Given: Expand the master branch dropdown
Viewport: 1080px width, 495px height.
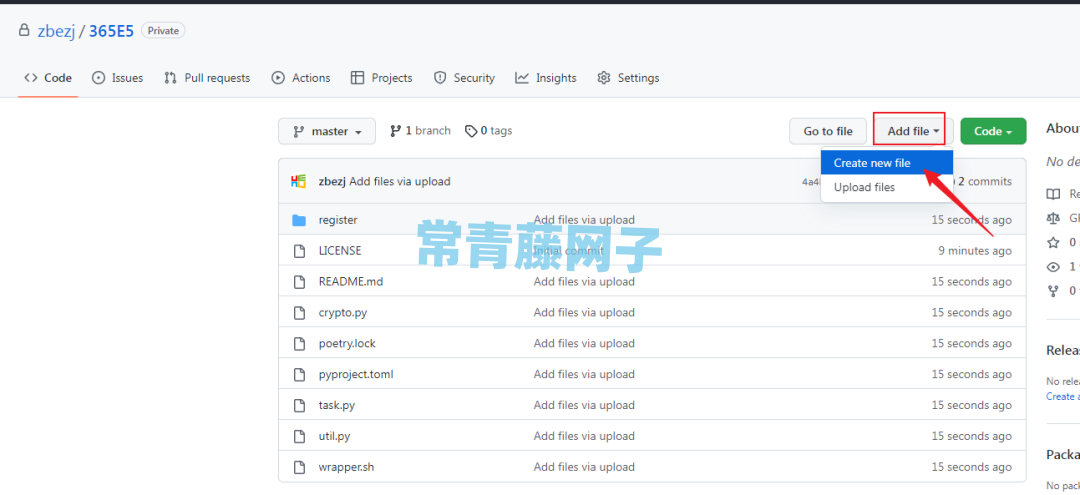Looking at the screenshot, I should click(327, 131).
